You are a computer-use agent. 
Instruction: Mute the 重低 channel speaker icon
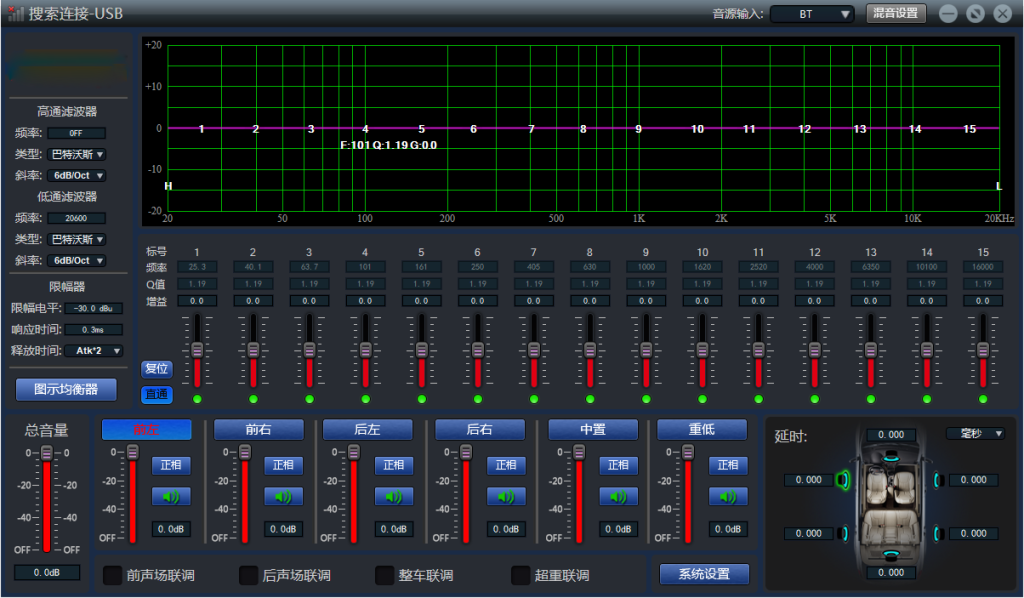pyautogui.click(x=728, y=496)
